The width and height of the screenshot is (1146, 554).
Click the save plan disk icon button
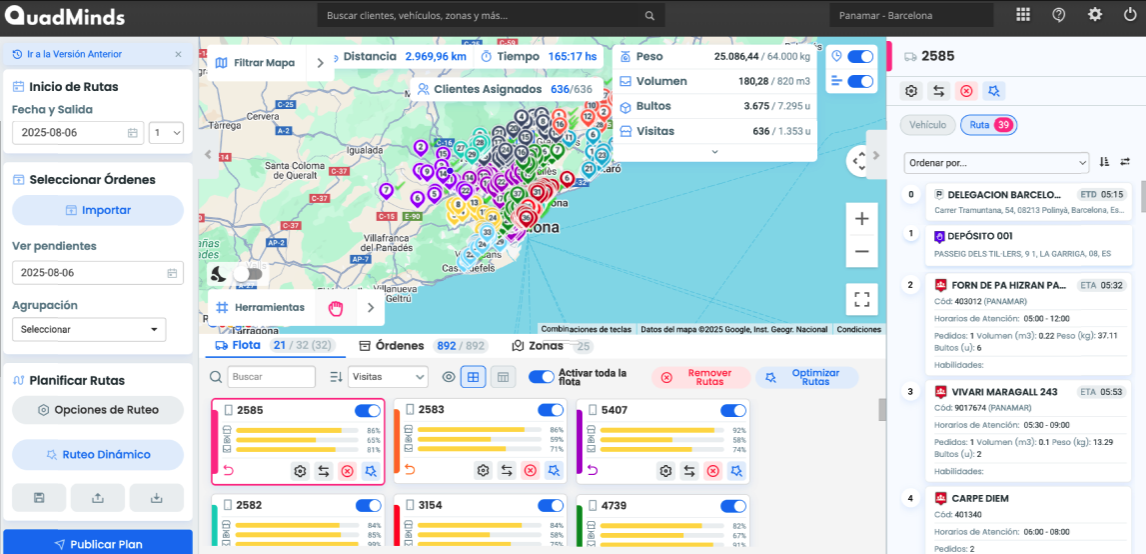click(x=39, y=498)
